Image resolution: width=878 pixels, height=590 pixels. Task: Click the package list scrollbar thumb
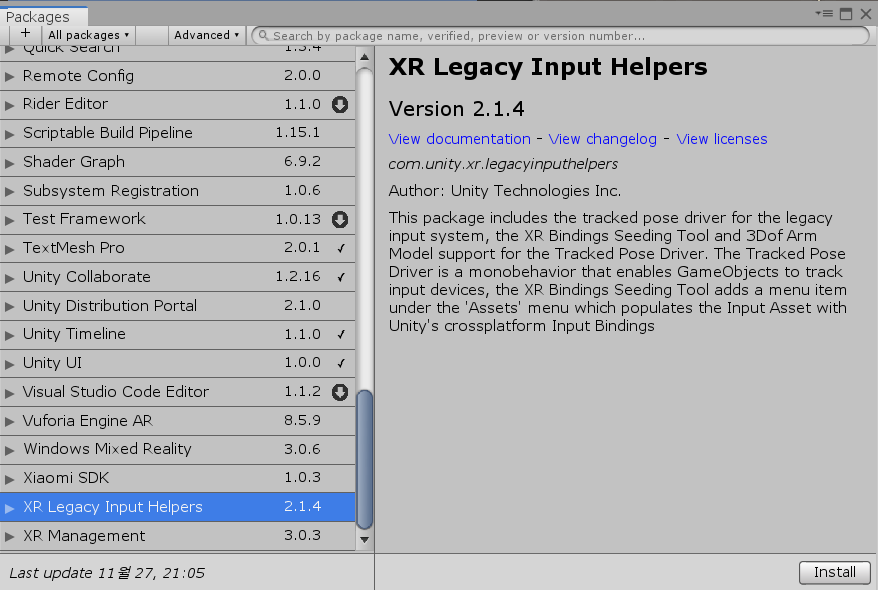tap(365, 459)
